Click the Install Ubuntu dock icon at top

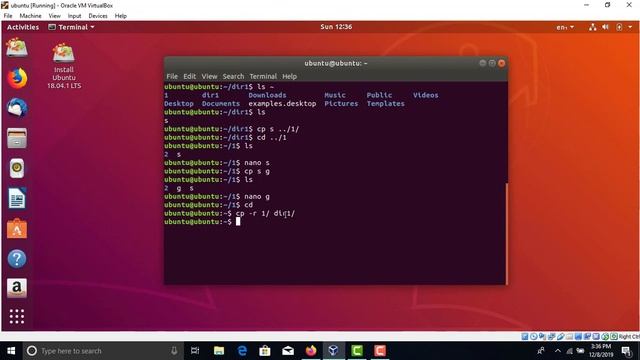tap(17, 48)
